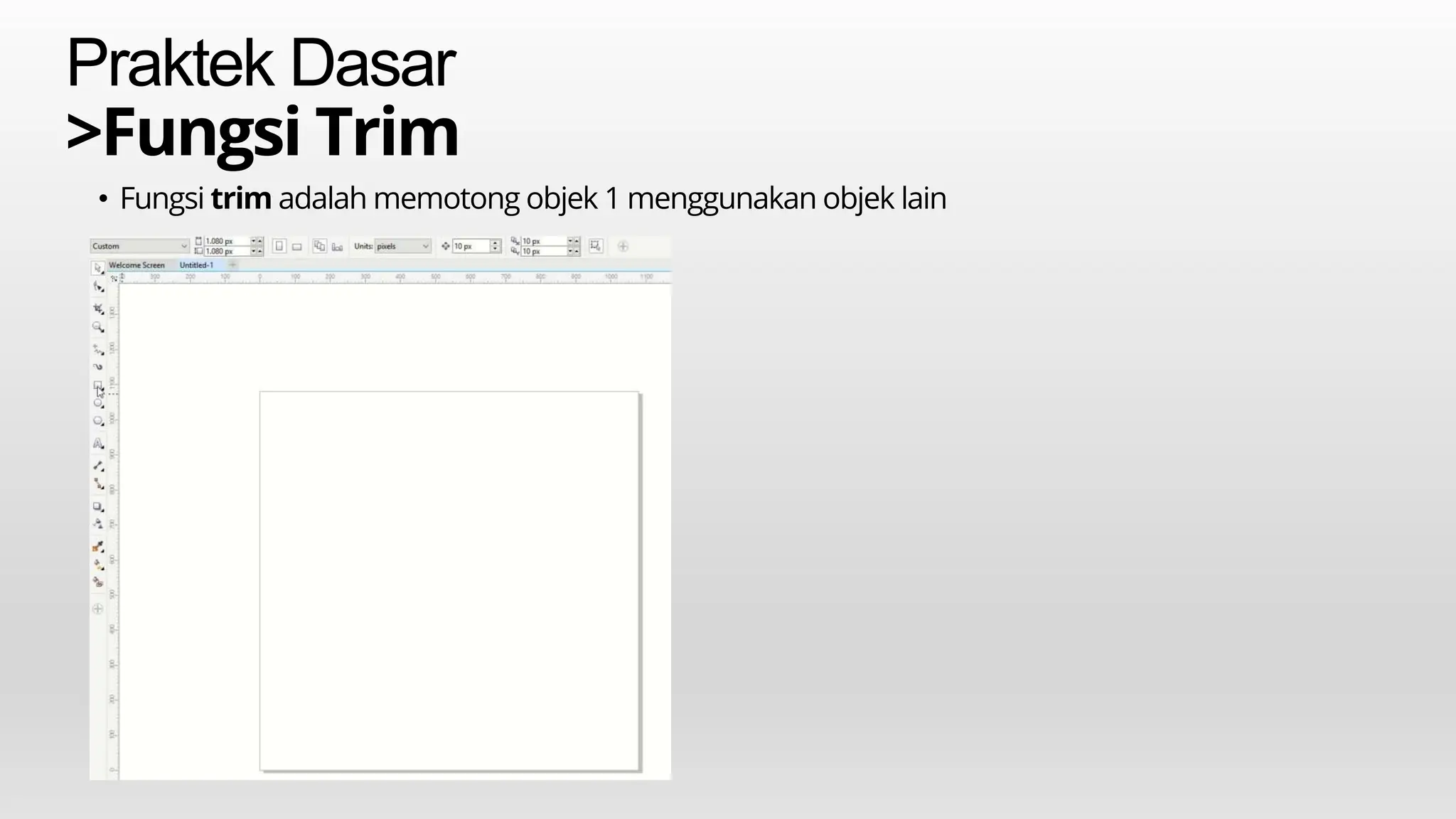1456x819 pixels.
Task: Adjust the page width stepper arrows
Action: click(x=257, y=241)
